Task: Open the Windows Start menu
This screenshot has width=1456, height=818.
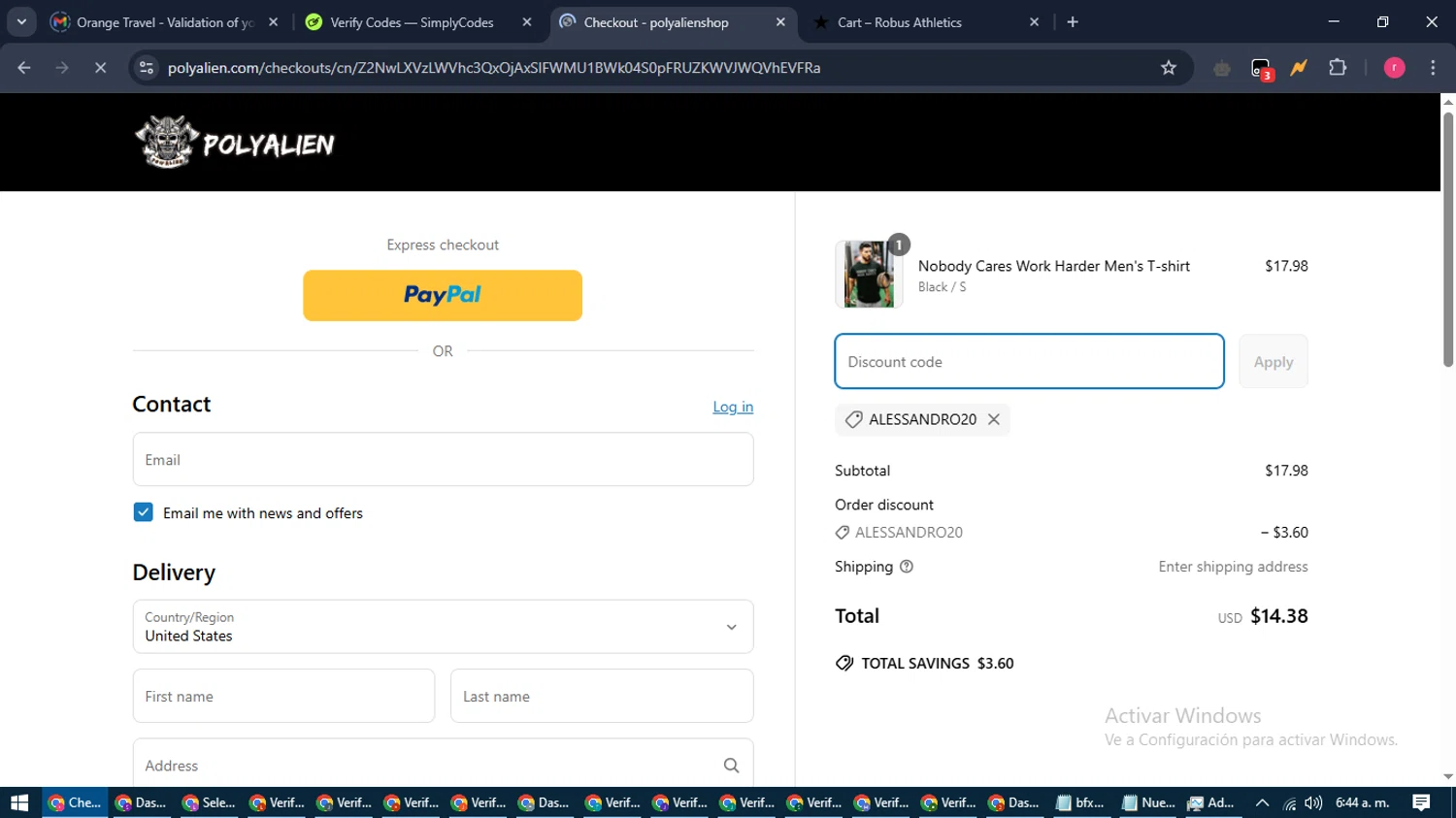Action: pos(19,802)
